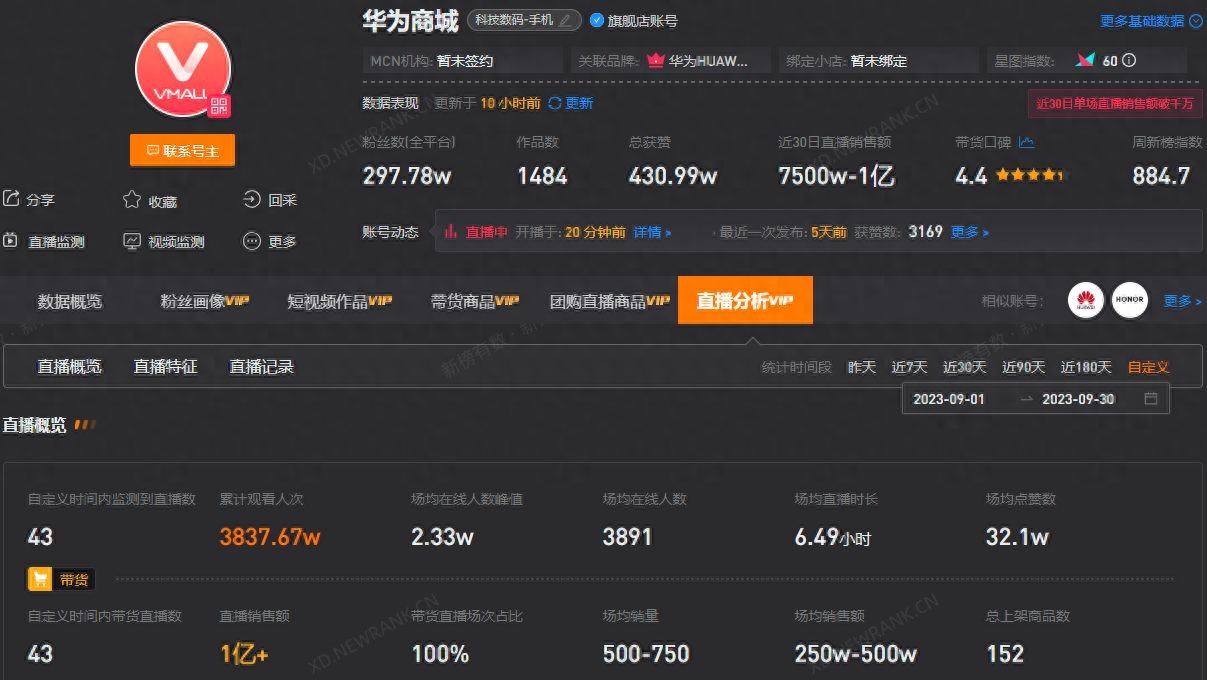Screen dimensions: 1207x680
Task: Switch to 短视频作品 tab
Action: coord(339,301)
